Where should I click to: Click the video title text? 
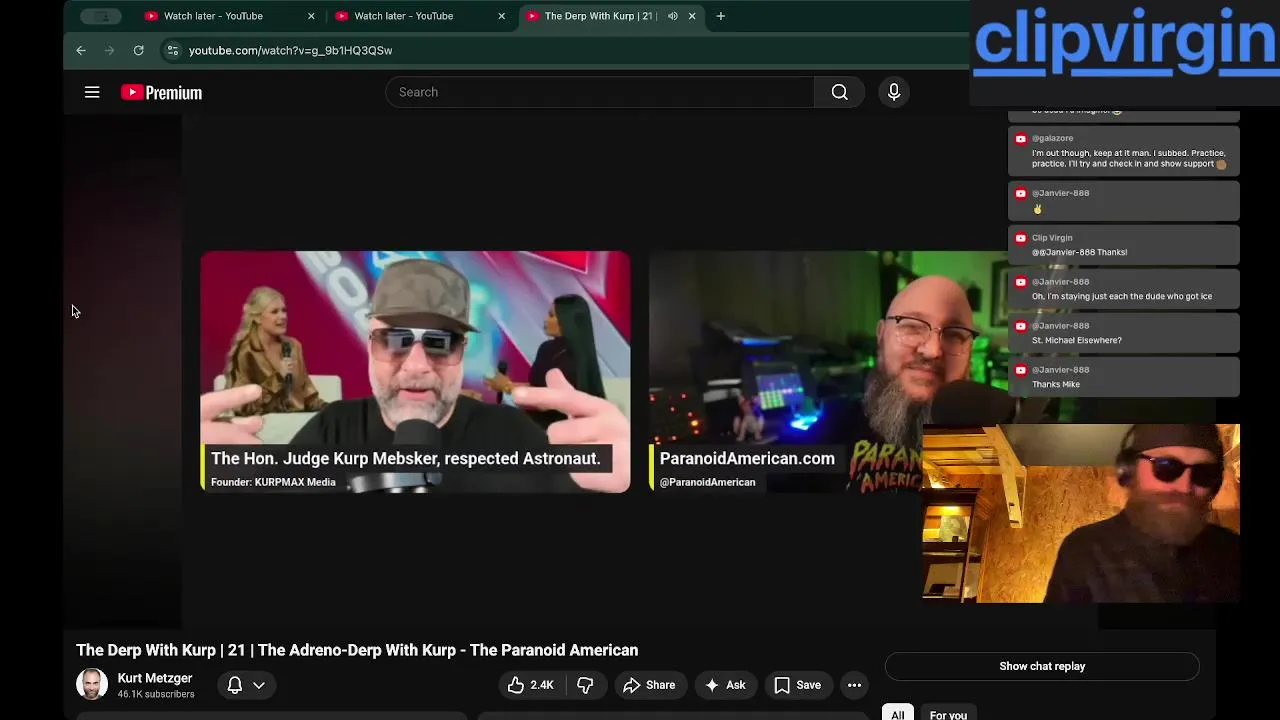[357, 650]
